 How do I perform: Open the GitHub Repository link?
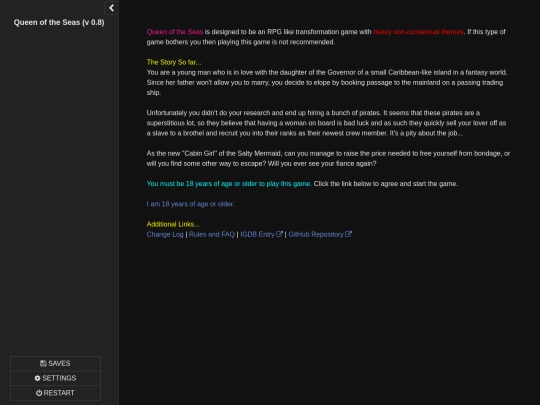(320, 235)
